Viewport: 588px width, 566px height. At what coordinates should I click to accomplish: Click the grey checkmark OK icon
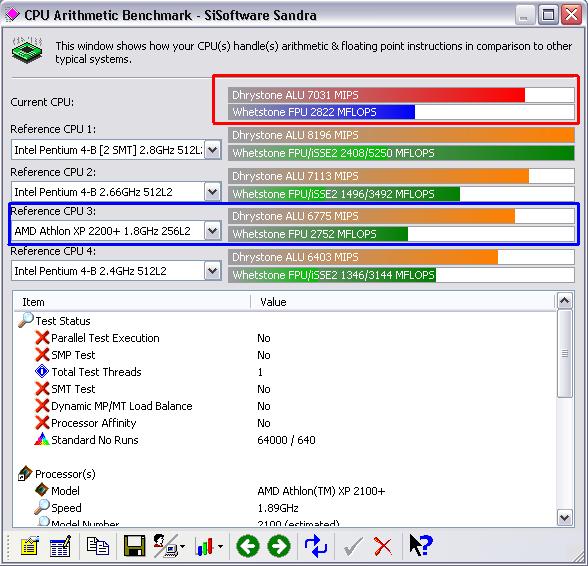pos(353,546)
